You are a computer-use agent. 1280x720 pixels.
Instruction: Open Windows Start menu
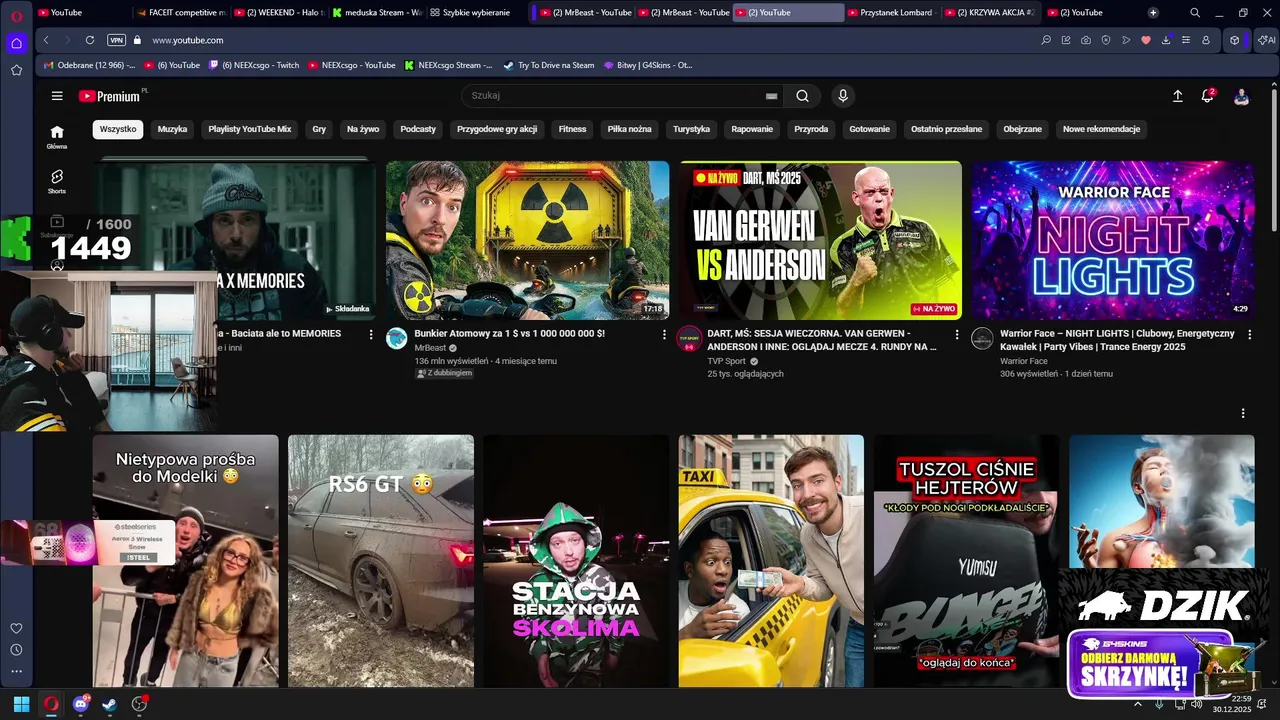(20, 704)
